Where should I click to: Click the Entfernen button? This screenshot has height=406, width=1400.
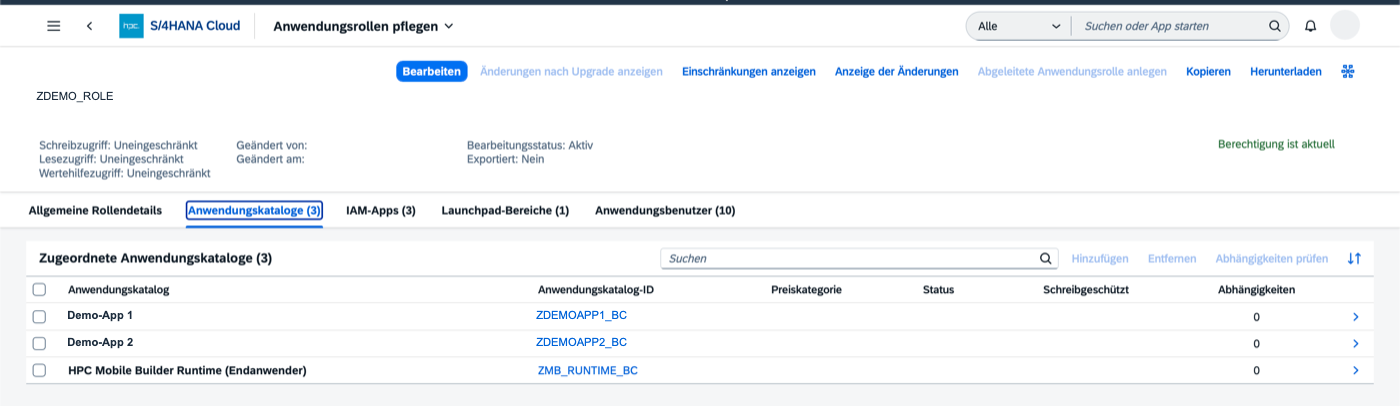click(1172, 258)
